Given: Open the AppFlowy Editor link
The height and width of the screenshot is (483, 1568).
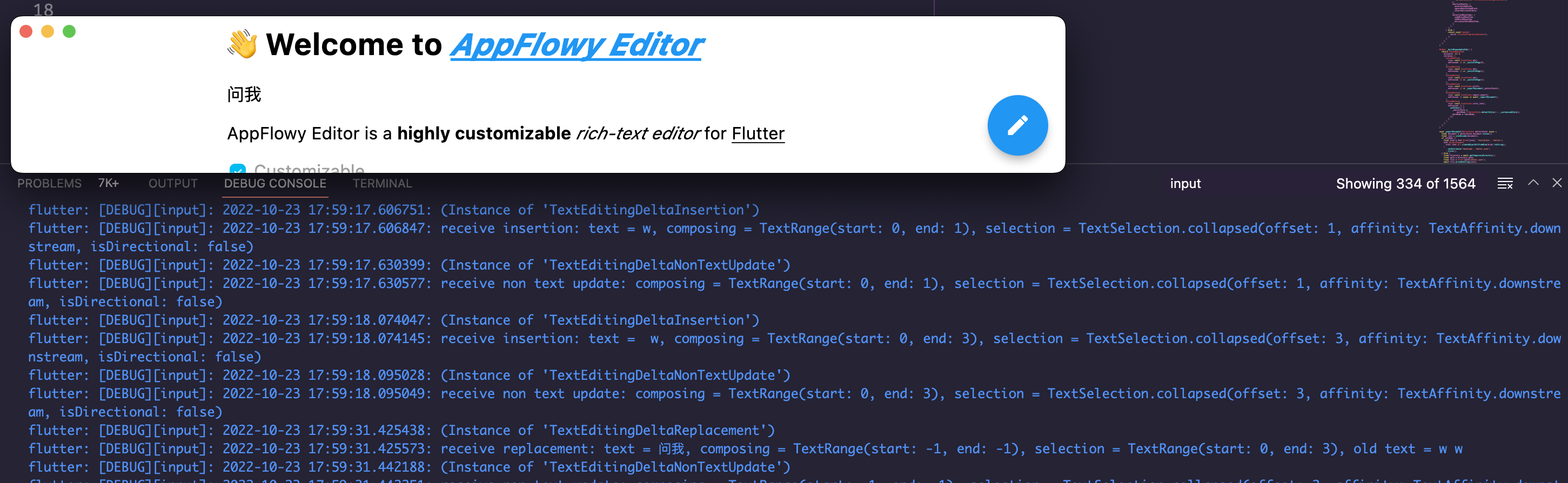Looking at the screenshot, I should click(x=575, y=44).
